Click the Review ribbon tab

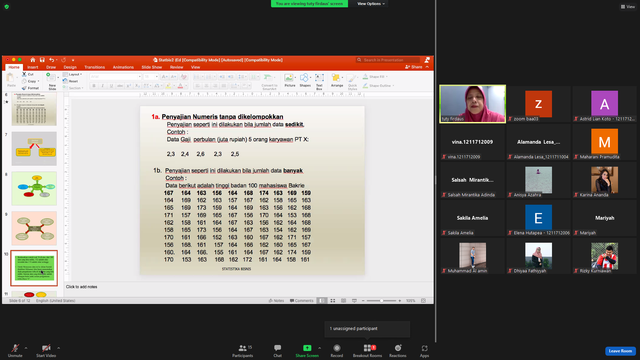[176, 67]
